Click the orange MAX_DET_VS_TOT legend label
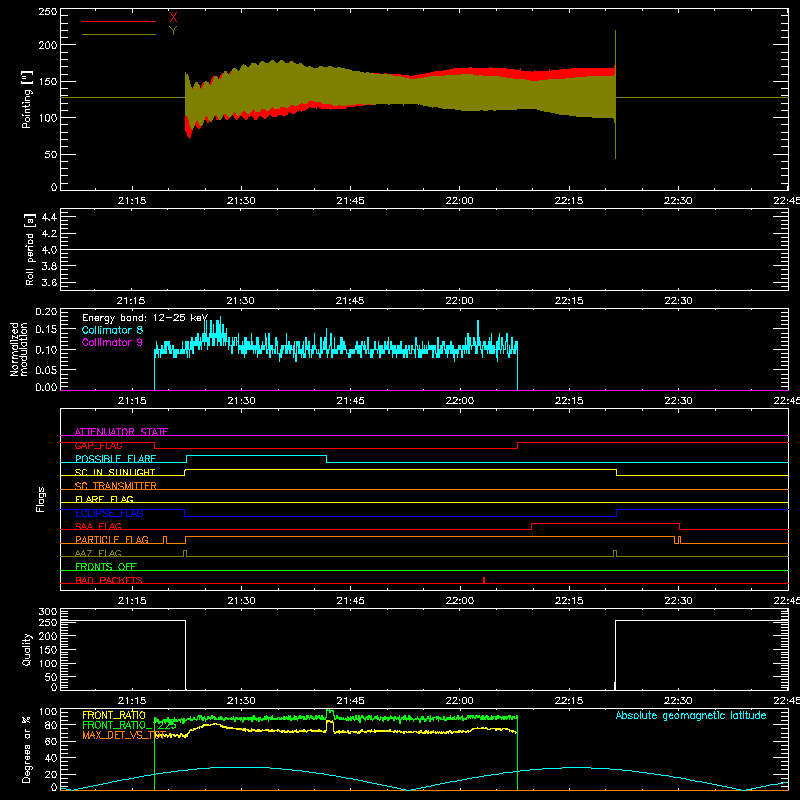The height and width of the screenshot is (800, 800). tap(124, 735)
